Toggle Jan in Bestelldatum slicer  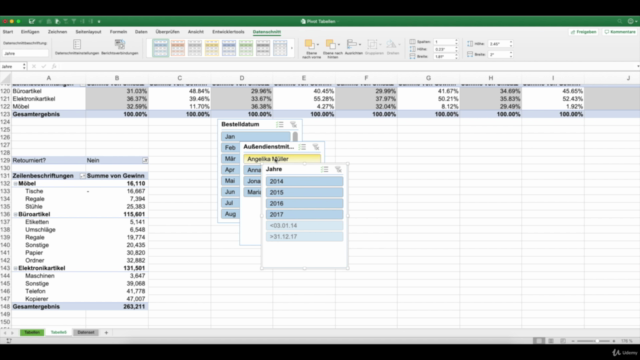click(x=256, y=136)
